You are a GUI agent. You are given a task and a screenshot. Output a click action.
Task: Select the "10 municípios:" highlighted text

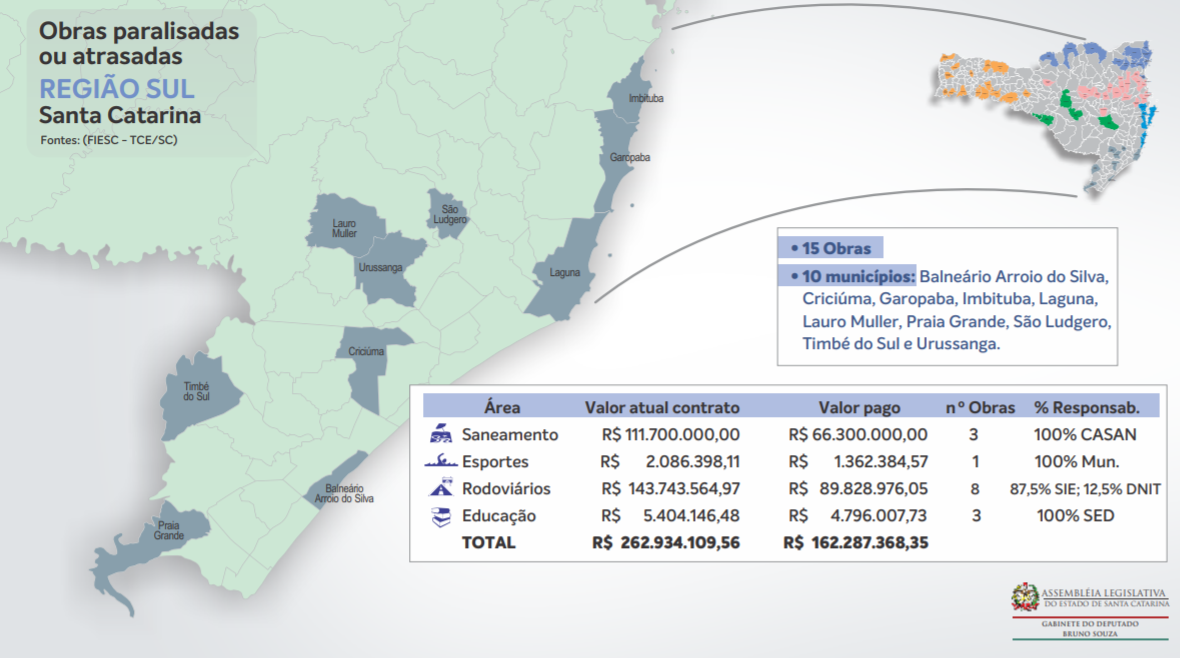[852, 275]
